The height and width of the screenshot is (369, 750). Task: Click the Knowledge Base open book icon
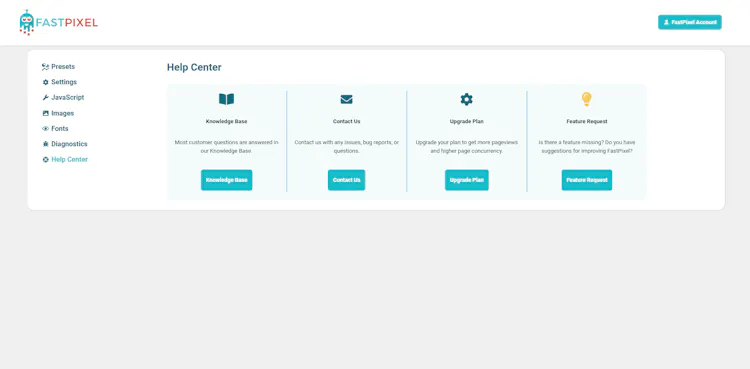coord(226,99)
